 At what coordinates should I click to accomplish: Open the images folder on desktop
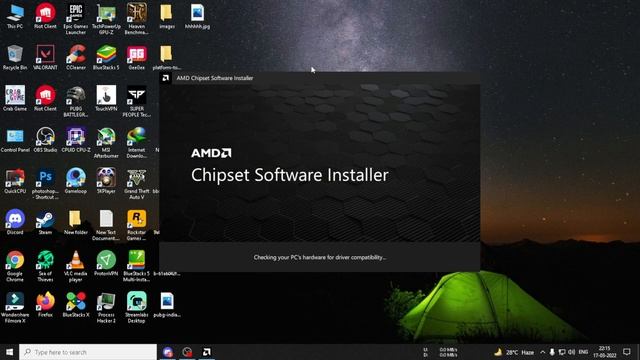(x=167, y=16)
